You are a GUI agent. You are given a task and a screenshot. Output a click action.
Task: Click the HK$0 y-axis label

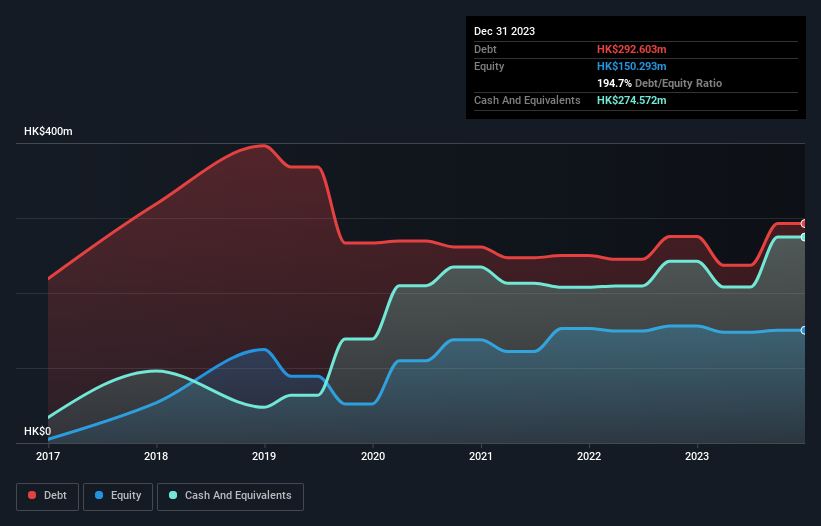38,431
